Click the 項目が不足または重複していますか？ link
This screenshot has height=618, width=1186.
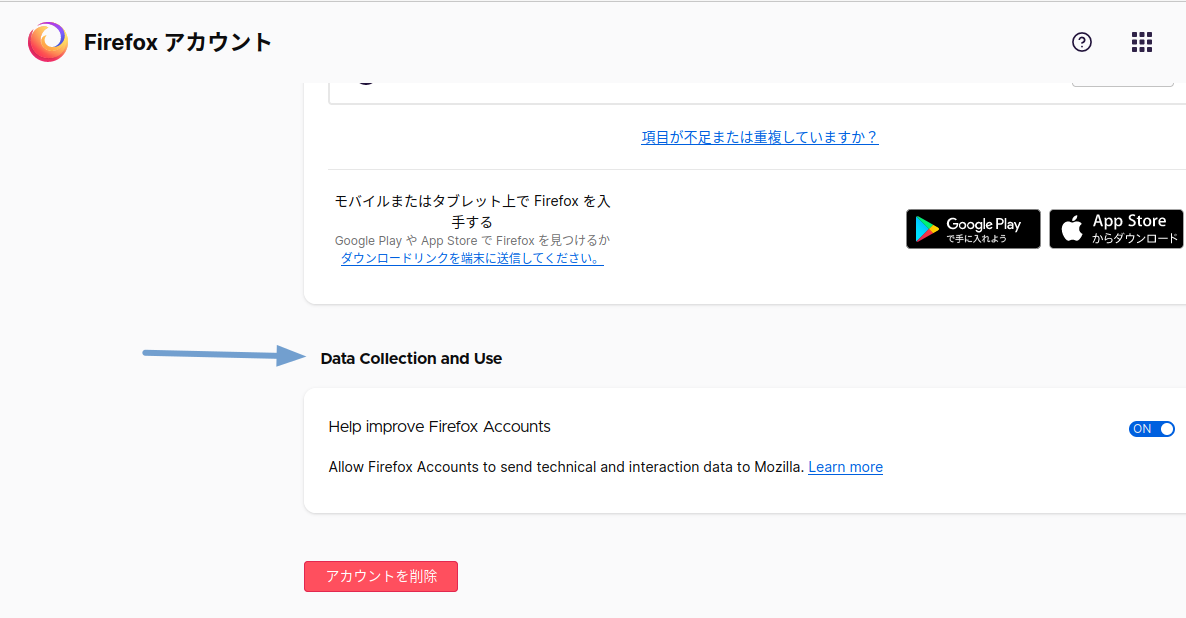pyautogui.click(x=759, y=138)
